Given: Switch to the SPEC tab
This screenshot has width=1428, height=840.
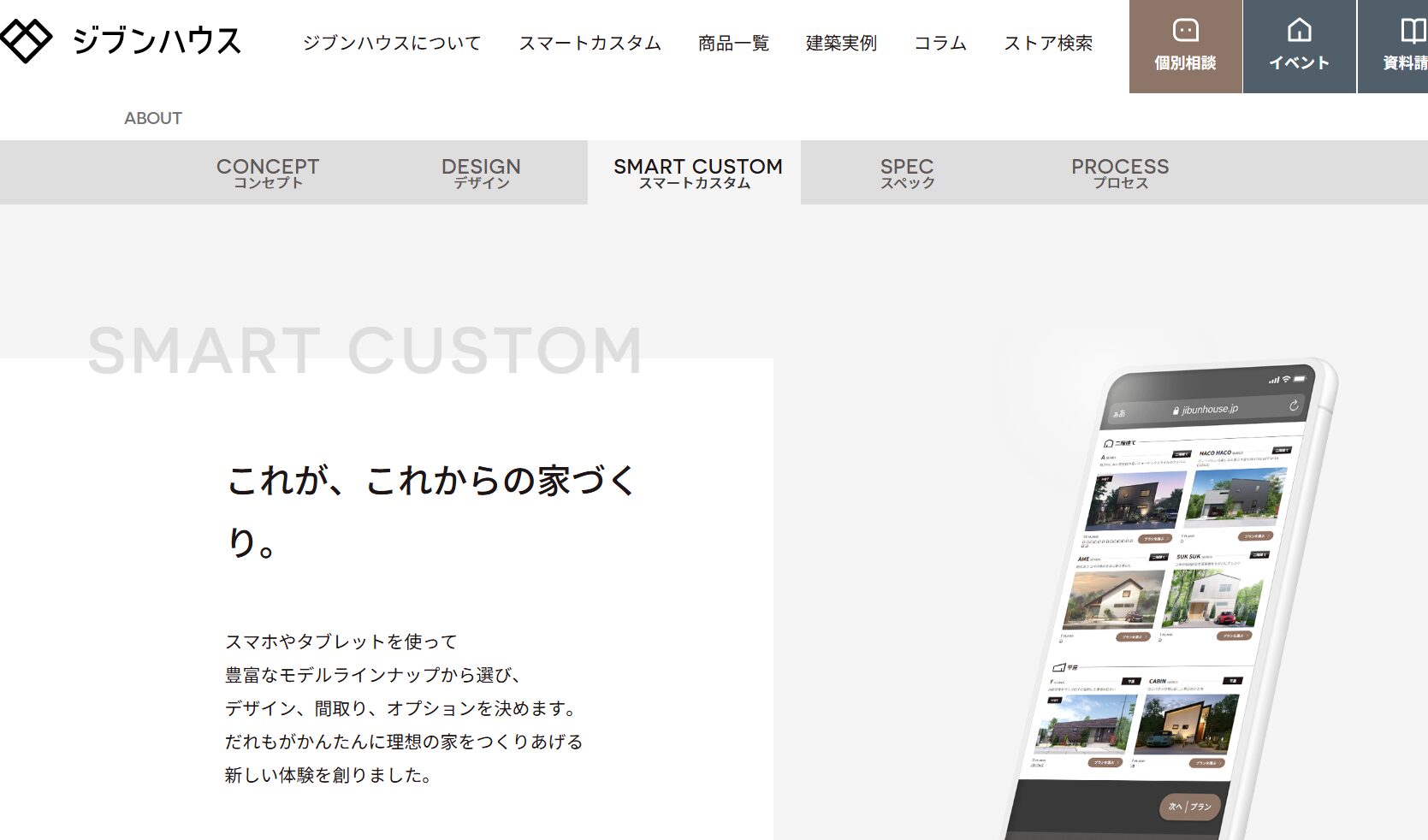Looking at the screenshot, I should (907, 172).
